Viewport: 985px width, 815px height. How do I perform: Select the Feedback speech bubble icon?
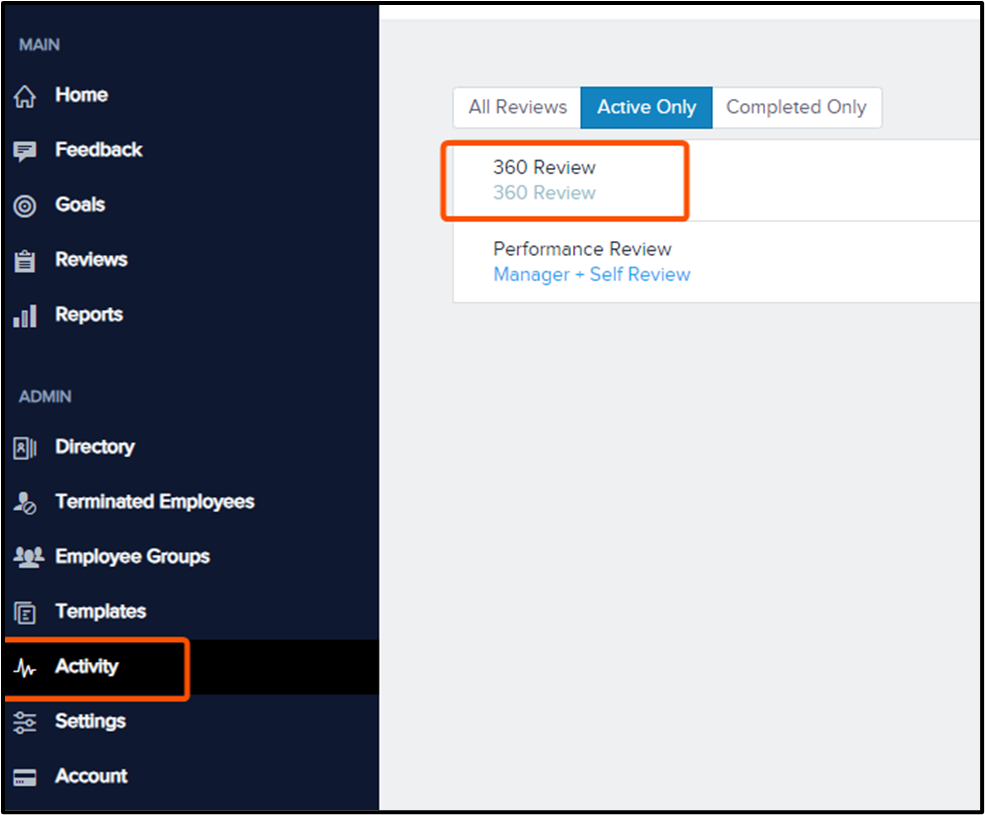[x=25, y=150]
